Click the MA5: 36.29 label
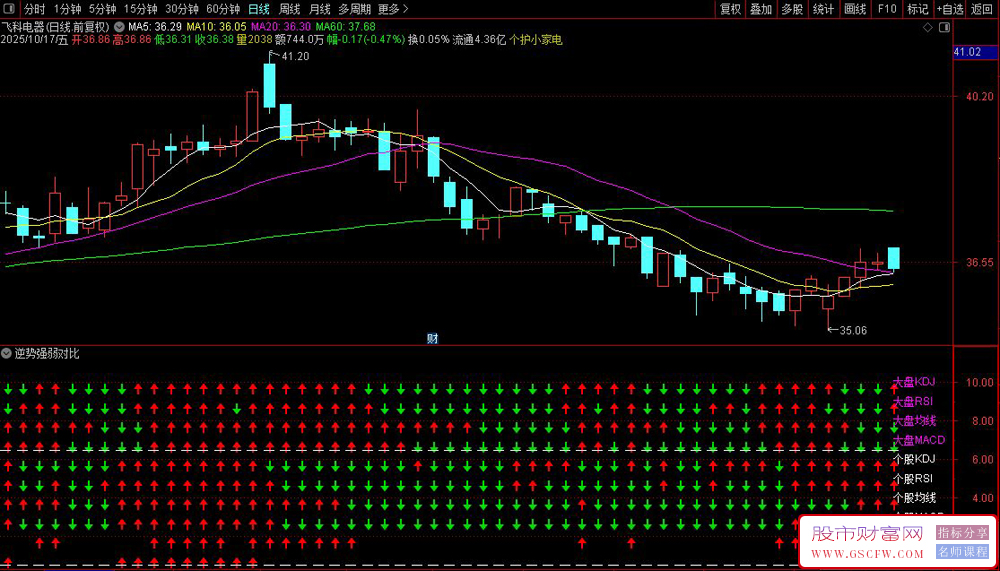Viewport: 1000px width, 571px height. [155, 27]
